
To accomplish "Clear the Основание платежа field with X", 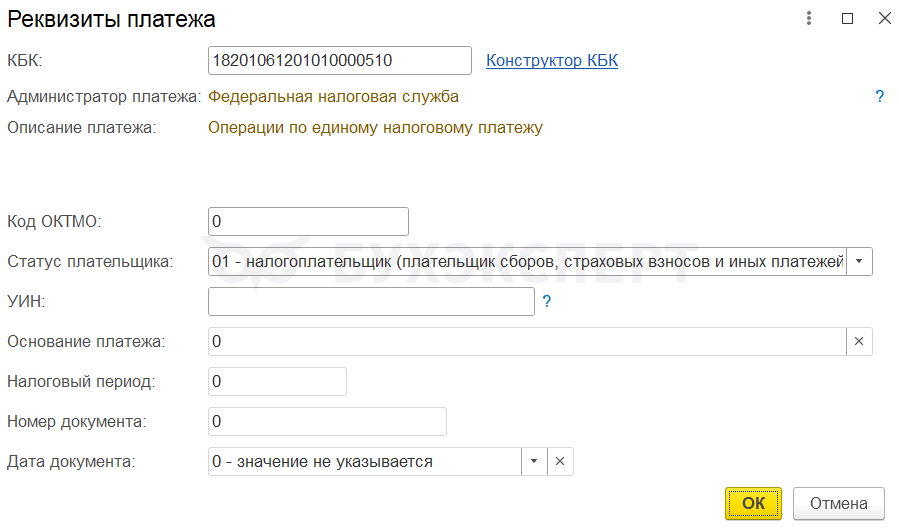I will [x=859, y=341].
